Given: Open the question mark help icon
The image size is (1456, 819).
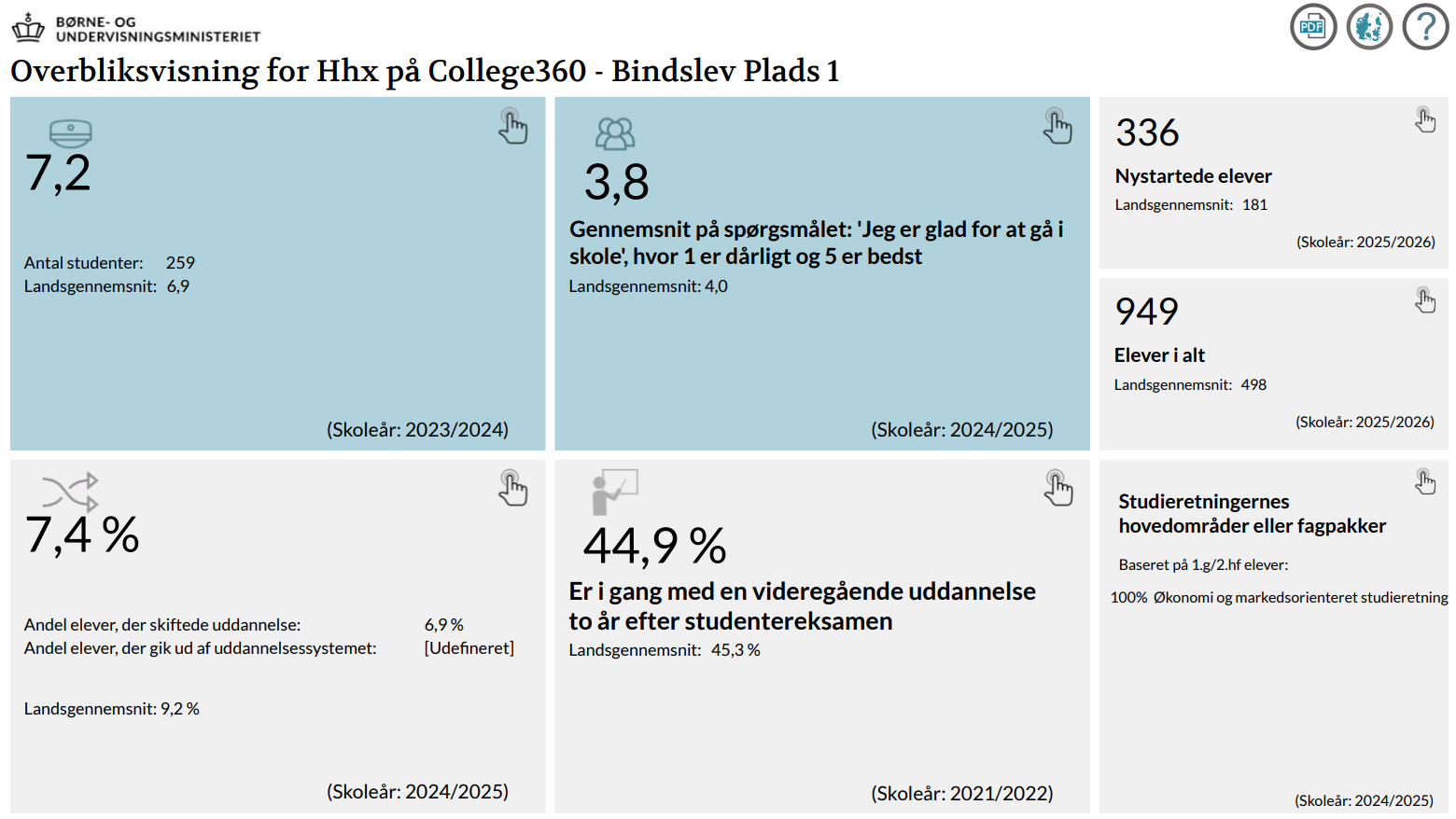Looking at the screenshot, I should [x=1425, y=27].
